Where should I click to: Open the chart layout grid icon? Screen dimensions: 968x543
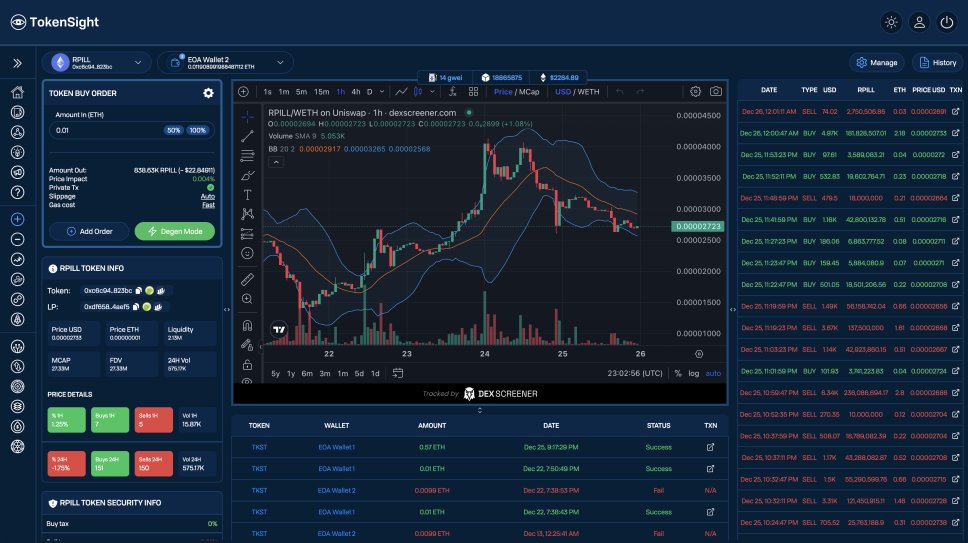(x=474, y=92)
